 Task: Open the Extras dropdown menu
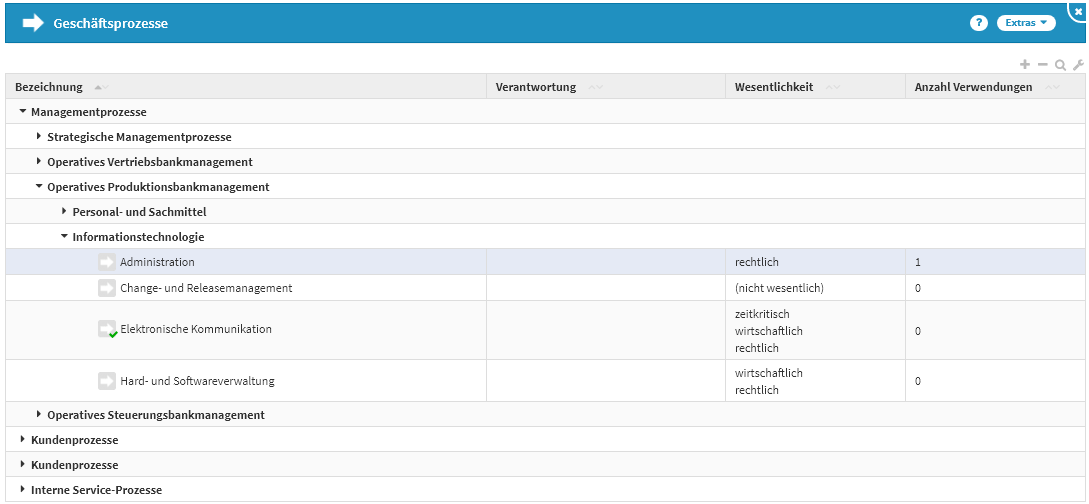coord(1026,23)
